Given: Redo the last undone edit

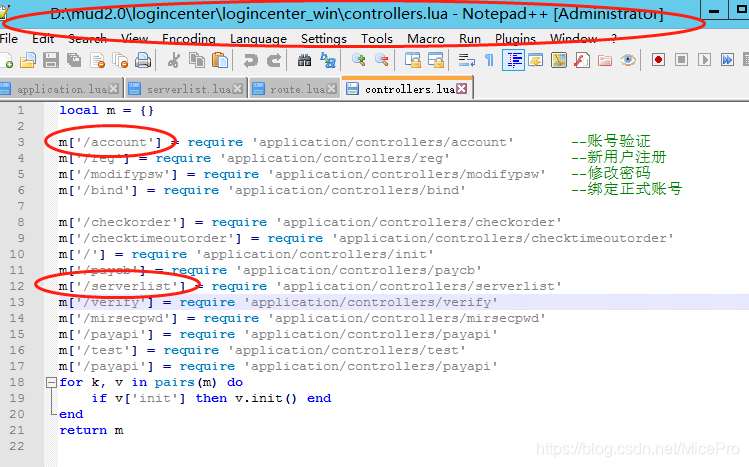Looking at the screenshot, I should (x=274, y=60).
